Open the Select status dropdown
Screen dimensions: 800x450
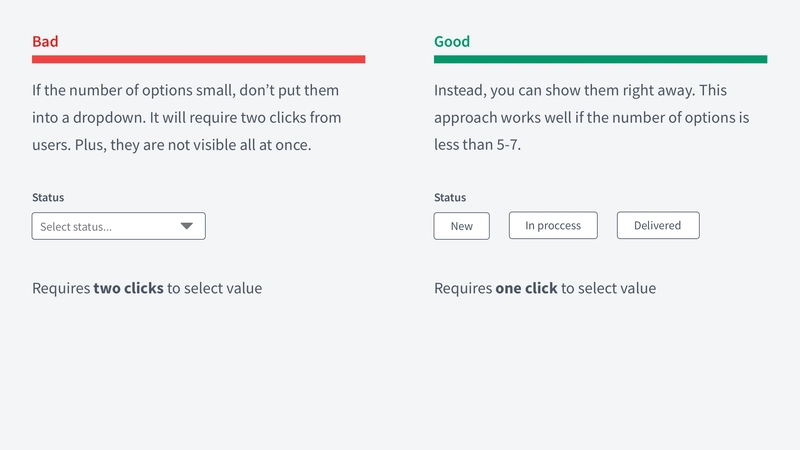click(118, 226)
